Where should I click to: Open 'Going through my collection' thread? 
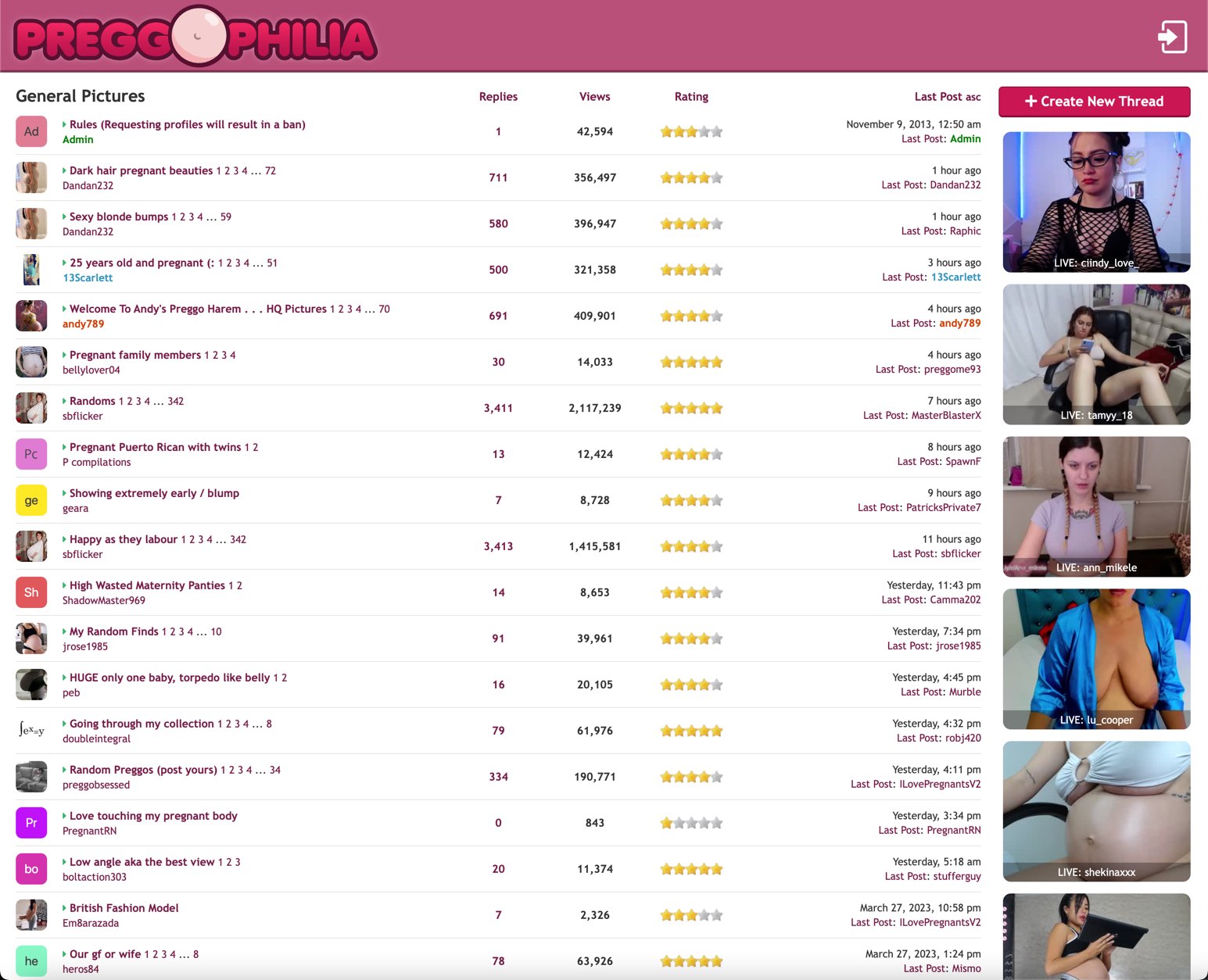(142, 724)
